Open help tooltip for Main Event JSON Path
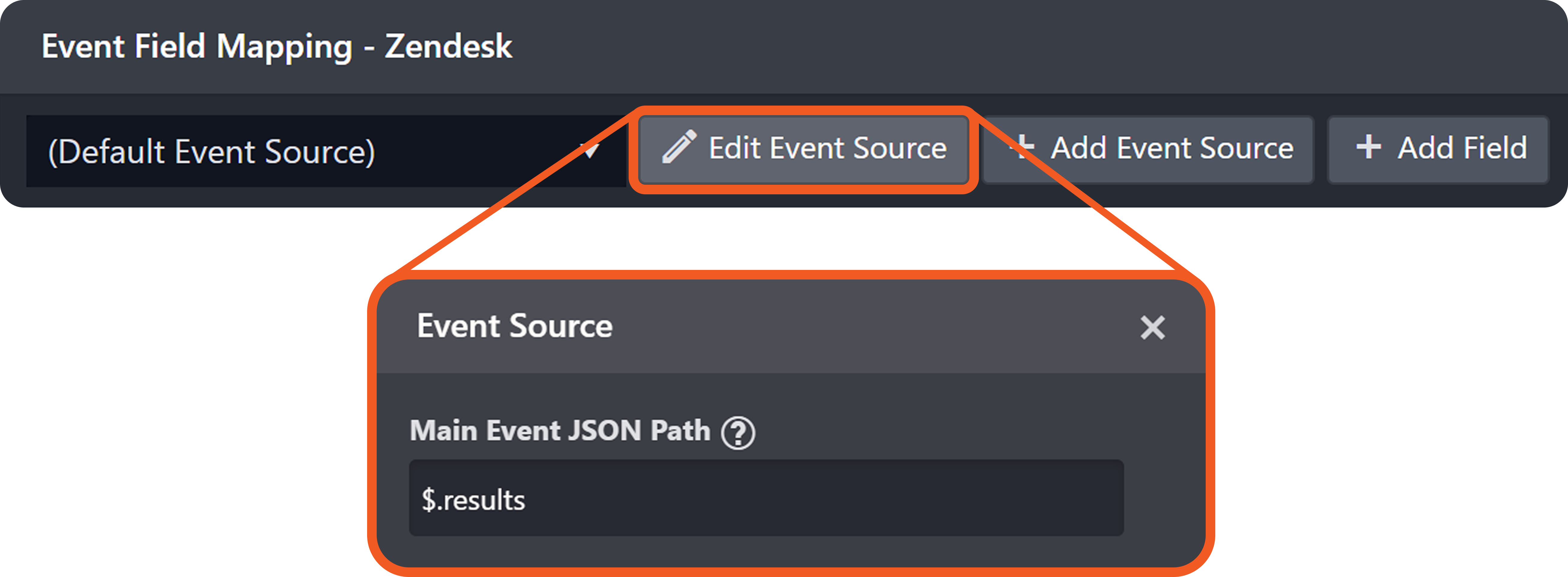1568x577 pixels. 738,433
